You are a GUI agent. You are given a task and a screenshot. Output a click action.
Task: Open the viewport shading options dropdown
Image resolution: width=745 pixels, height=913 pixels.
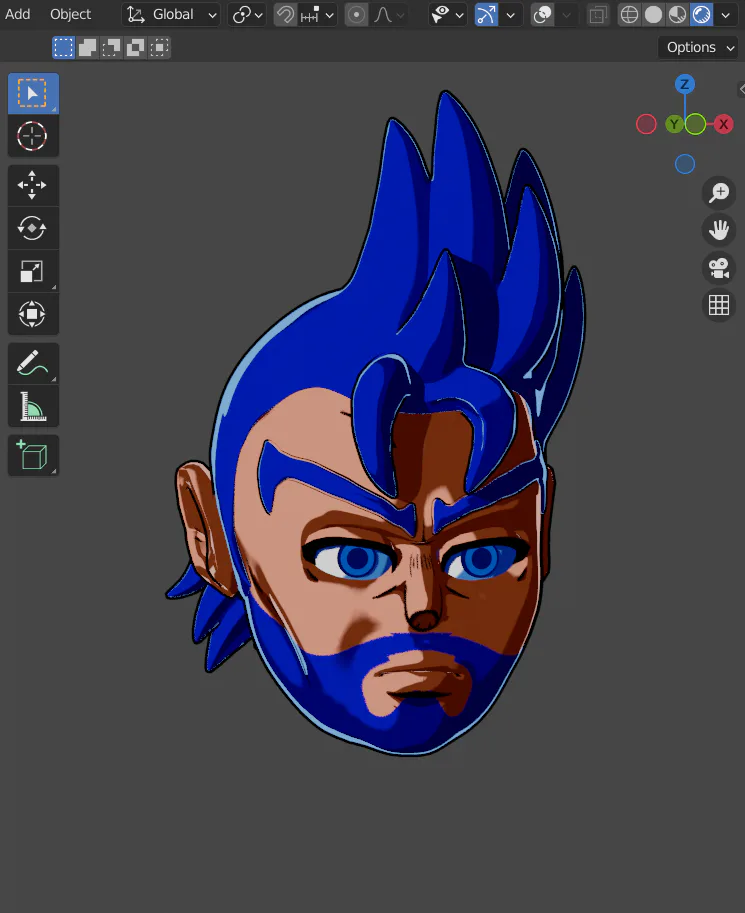[x=725, y=15]
